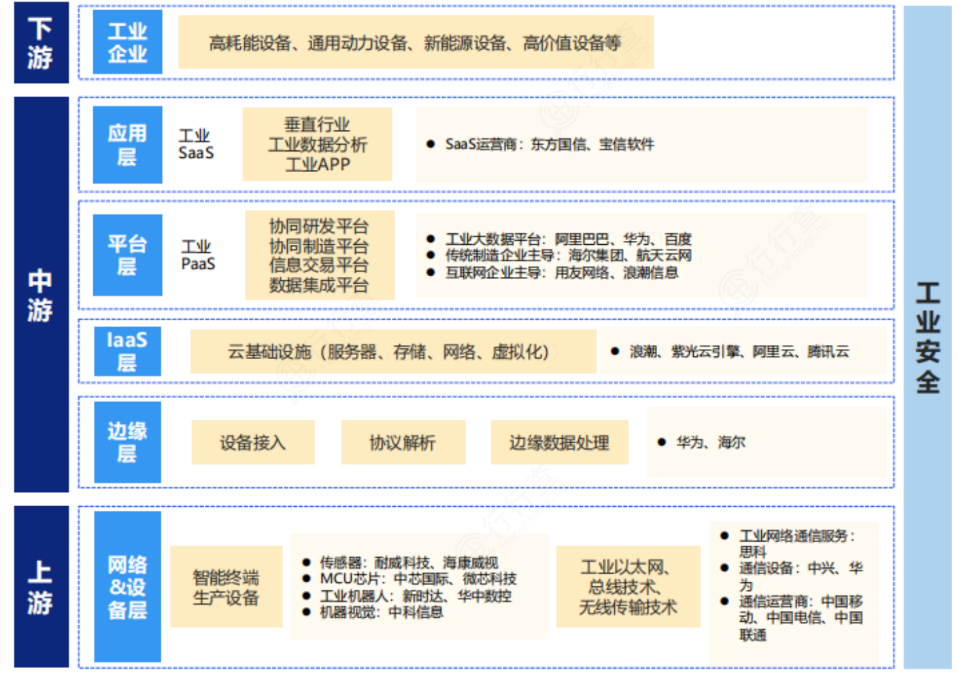Click the 应用层 blue label box

pos(127,145)
